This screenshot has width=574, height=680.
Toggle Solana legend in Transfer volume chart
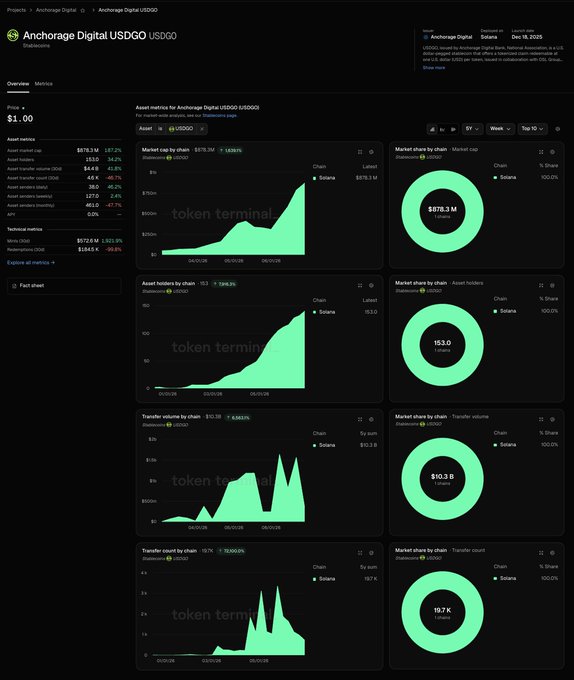point(324,445)
